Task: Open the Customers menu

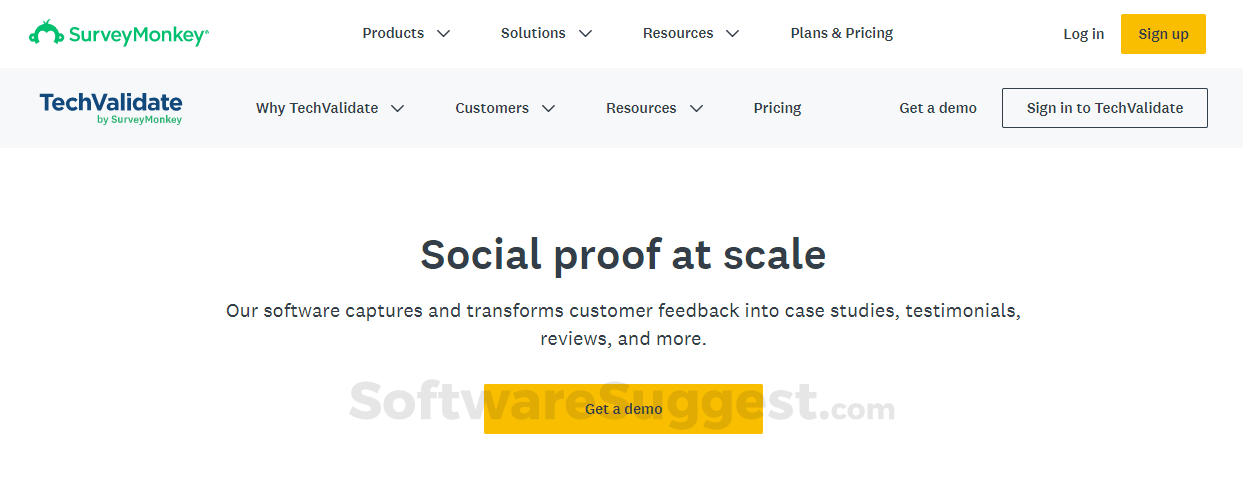Action: [492, 108]
